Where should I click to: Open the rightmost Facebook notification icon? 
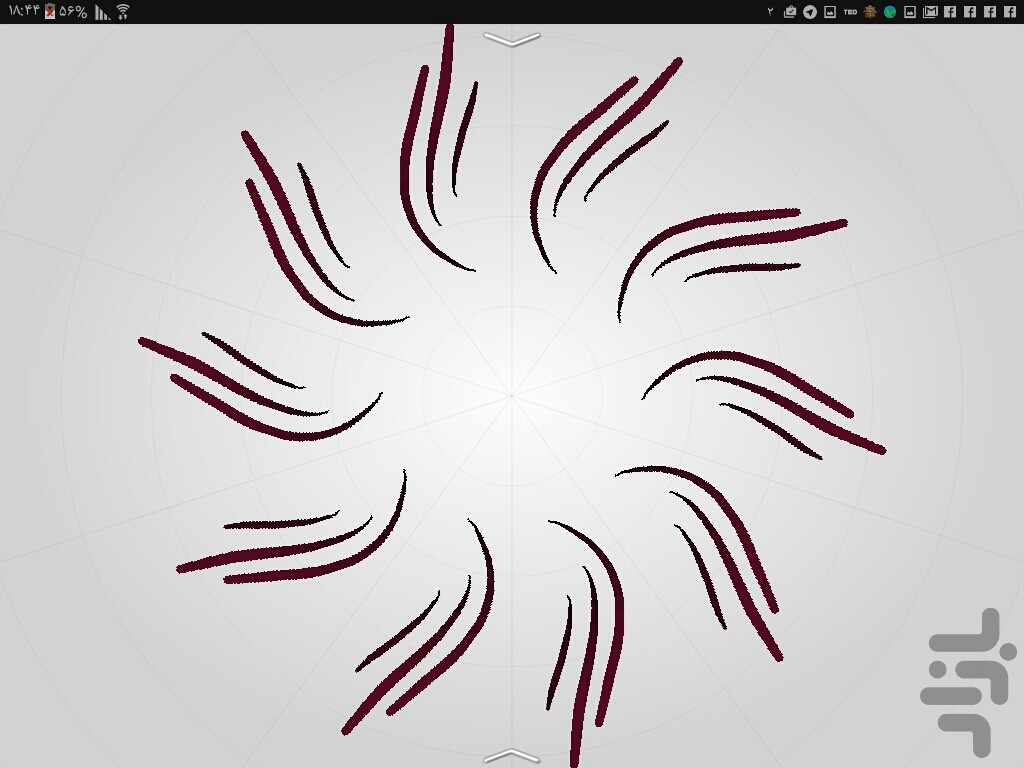coord(1010,12)
